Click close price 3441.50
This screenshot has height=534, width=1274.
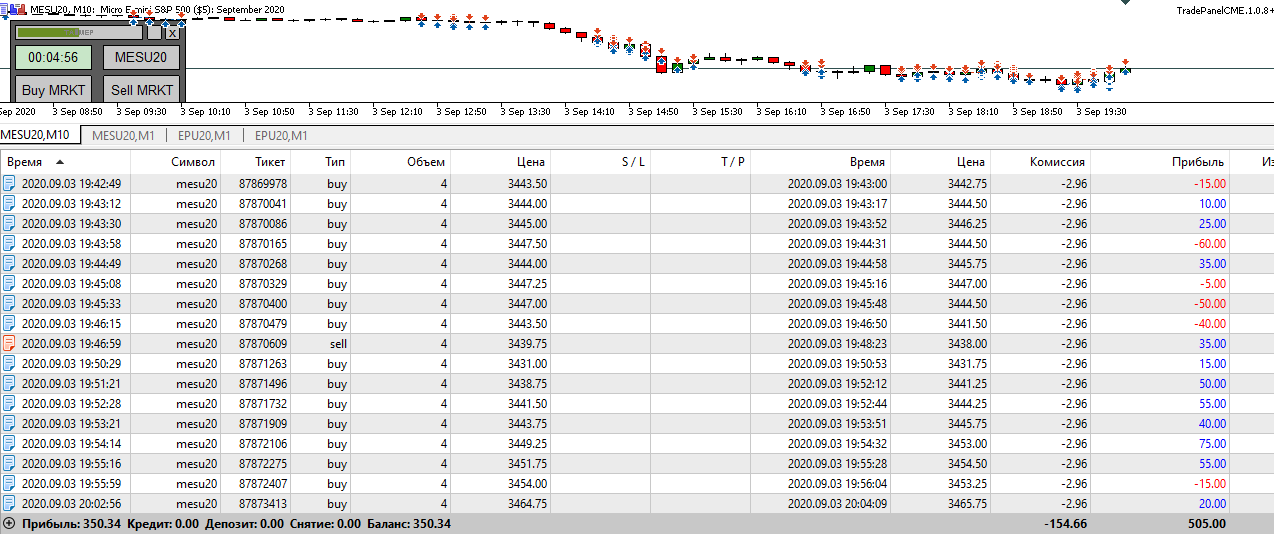(968, 323)
